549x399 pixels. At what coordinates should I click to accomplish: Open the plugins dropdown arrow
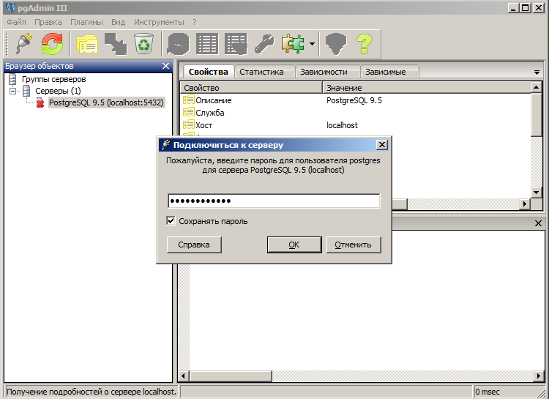(312, 44)
